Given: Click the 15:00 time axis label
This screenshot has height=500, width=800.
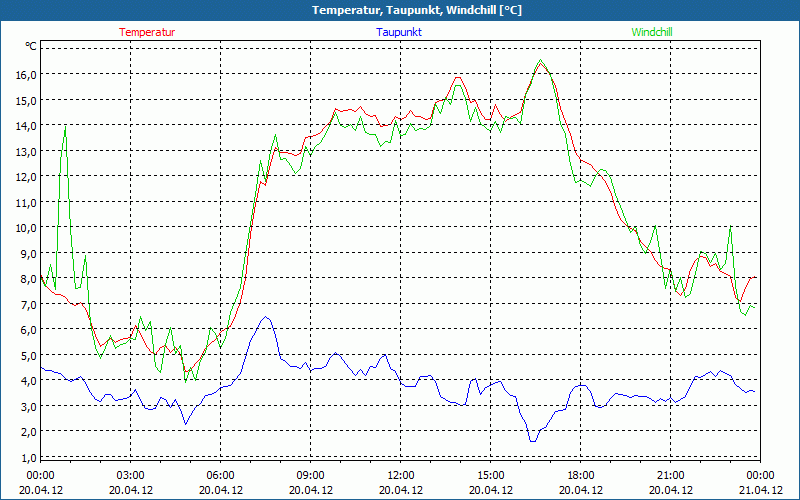Looking at the screenshot, I should (x=490, y=476).
